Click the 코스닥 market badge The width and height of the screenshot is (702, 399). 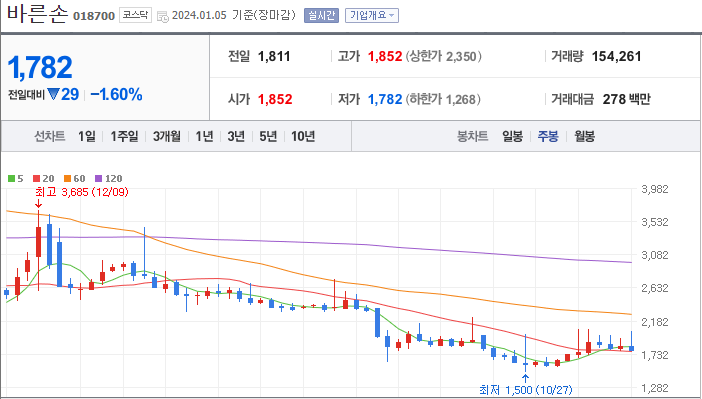(x=135, y=15)
